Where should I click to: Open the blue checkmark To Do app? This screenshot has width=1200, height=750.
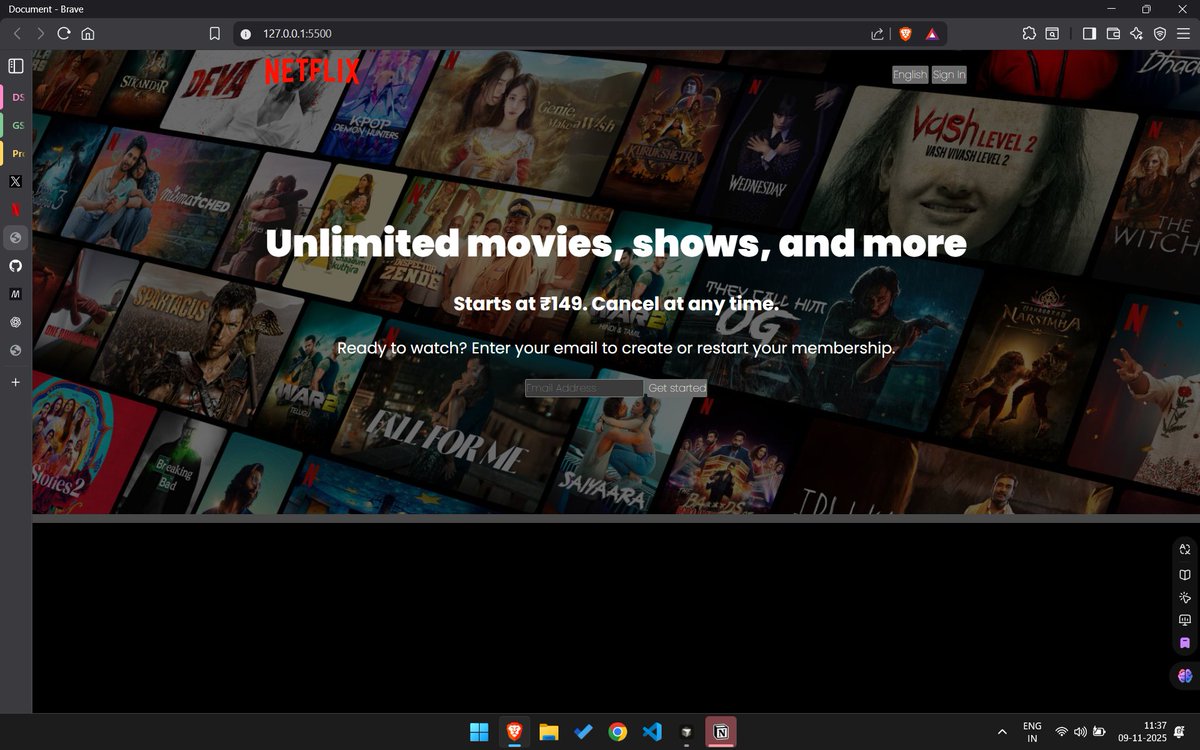coord(583,732)
